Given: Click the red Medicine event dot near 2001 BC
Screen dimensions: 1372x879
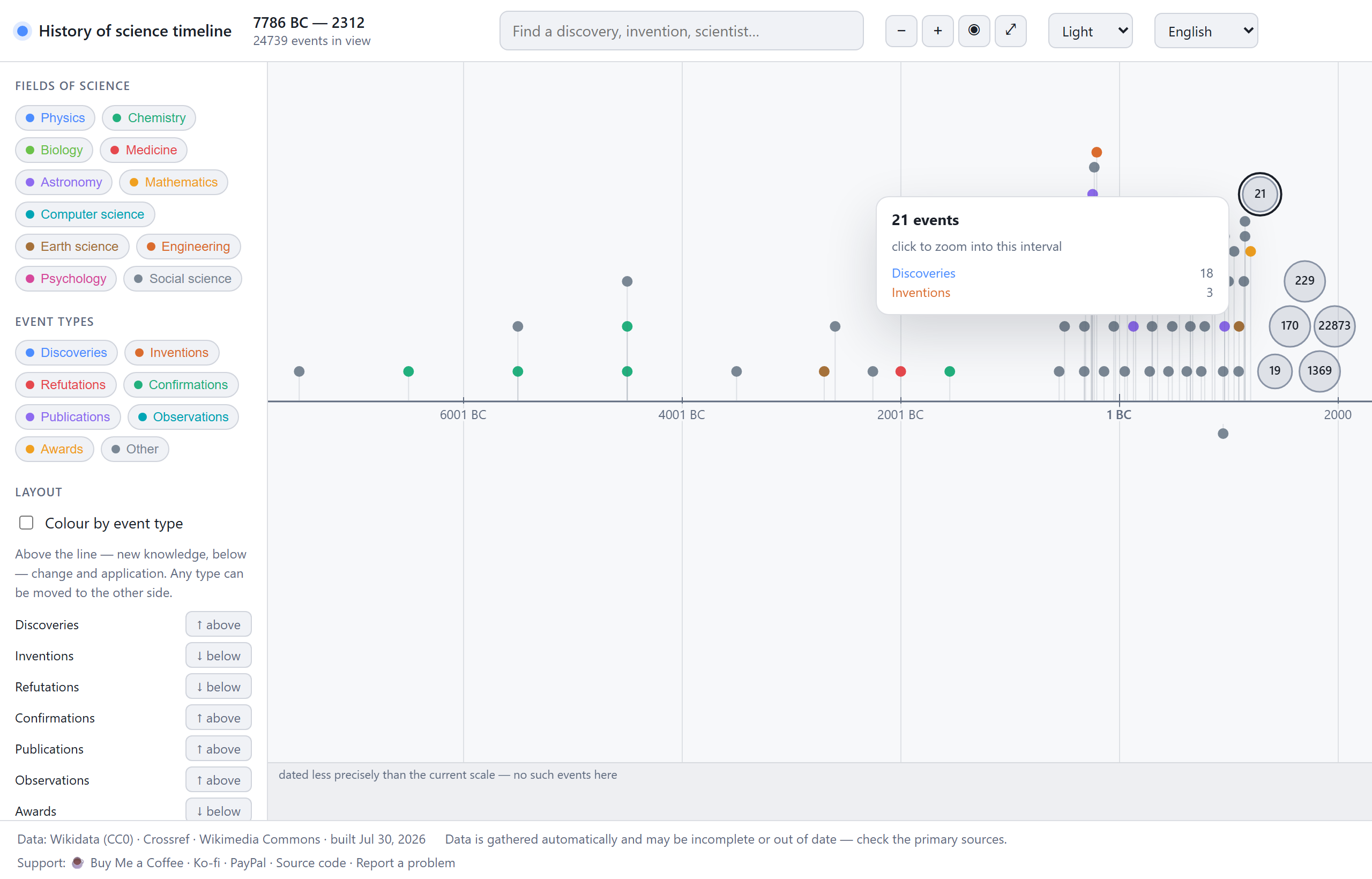Looking at the screenshot, I should pyautogui.click(x=900, y=371).
